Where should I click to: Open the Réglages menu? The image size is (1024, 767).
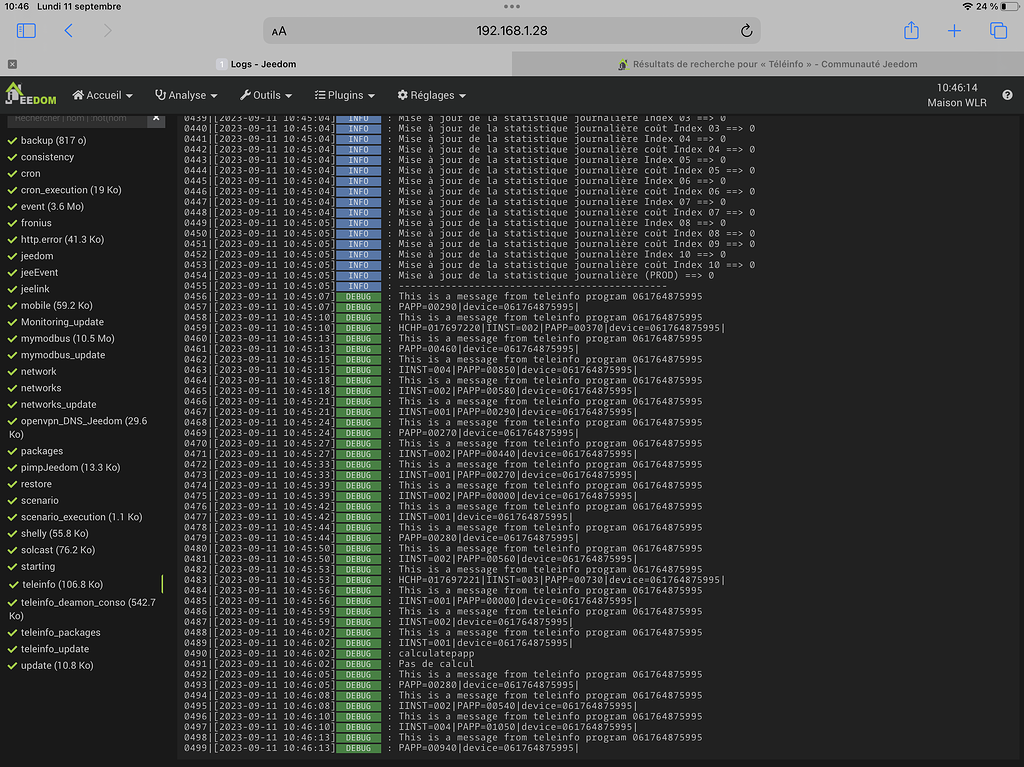tap(432, 95)
